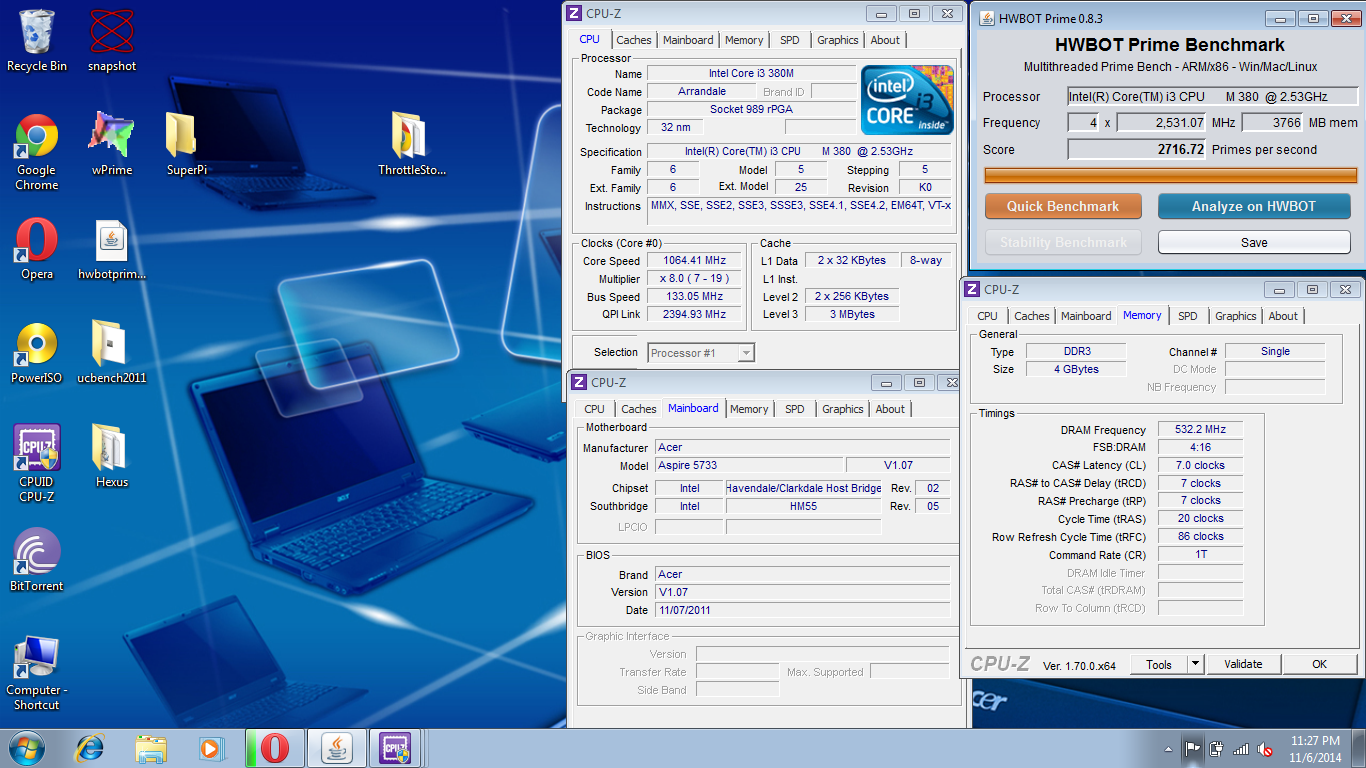The height and width of the screenshot is (768, 1366).
Task: Click the BIOS date 11/07/2011
Action: (x=802, y=610)
